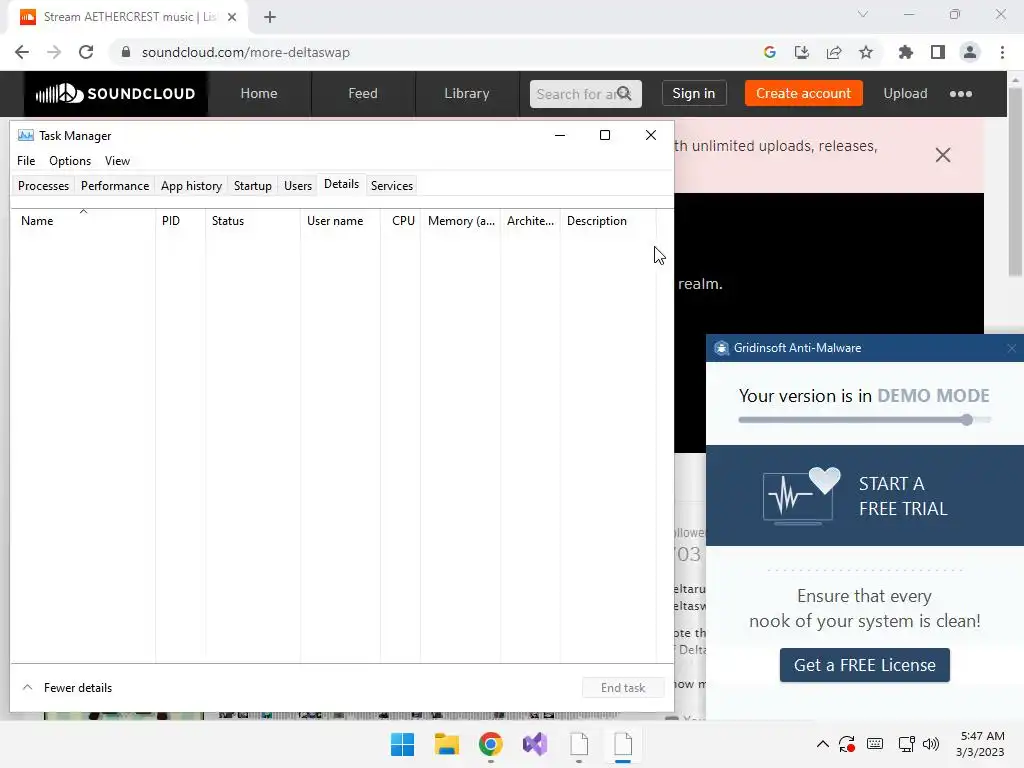Image resolution: width=1024 pixels, height=768 pixels.
Task: Open the Windows Start menu
Action: coord(402,744)
